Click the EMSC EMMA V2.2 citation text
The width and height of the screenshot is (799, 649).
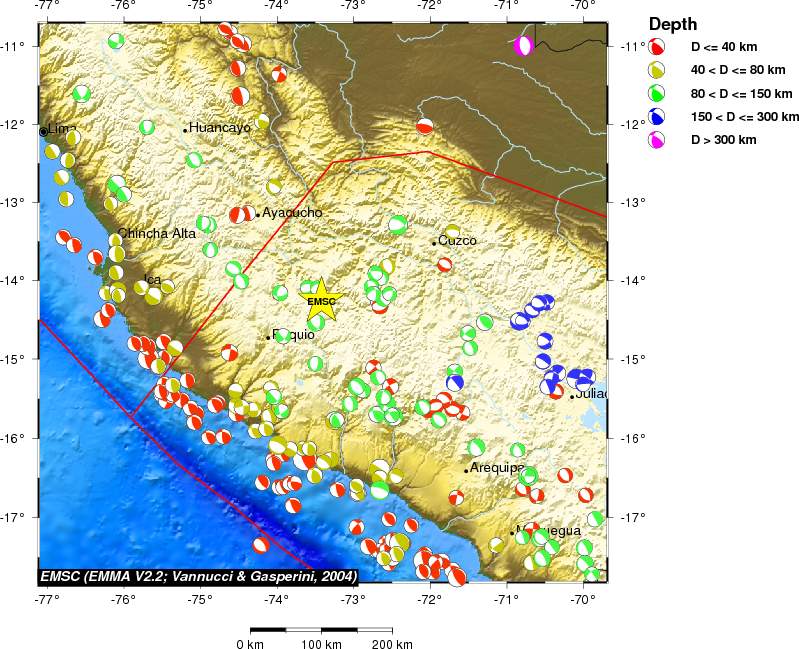pos(197,576)
